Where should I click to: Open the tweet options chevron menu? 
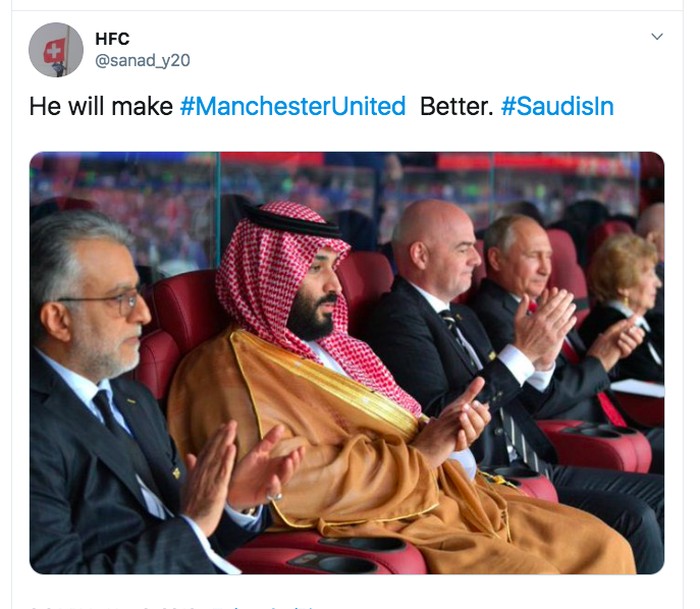point(657,37)
